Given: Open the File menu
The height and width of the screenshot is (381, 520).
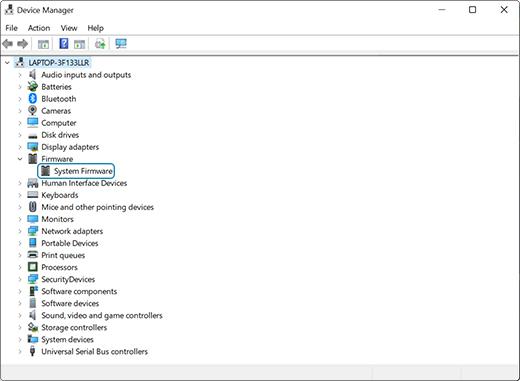Looking at the screenshot, I should tap(11, 28).
